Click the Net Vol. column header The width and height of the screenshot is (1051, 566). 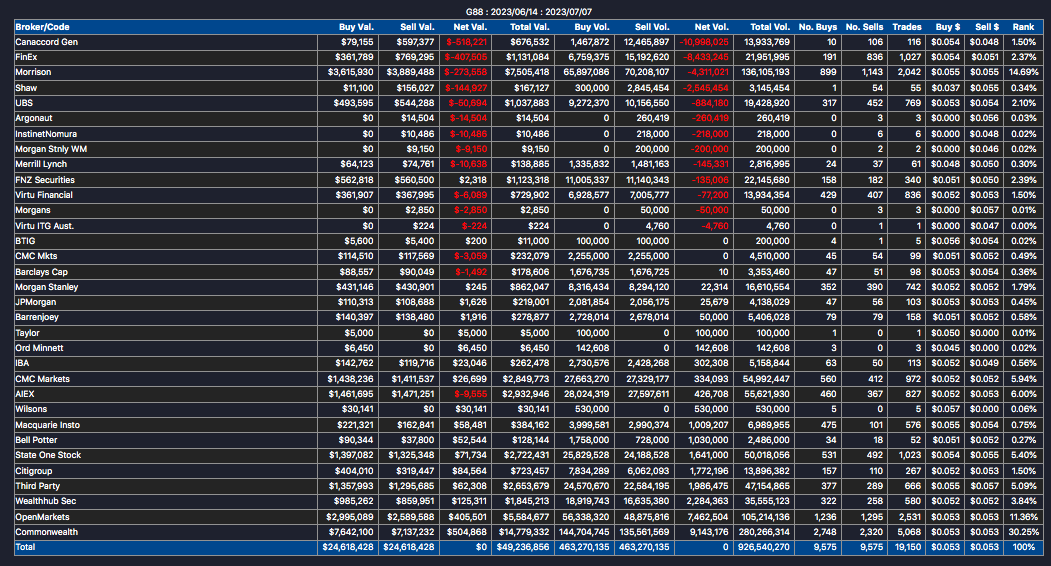(711, 27)
